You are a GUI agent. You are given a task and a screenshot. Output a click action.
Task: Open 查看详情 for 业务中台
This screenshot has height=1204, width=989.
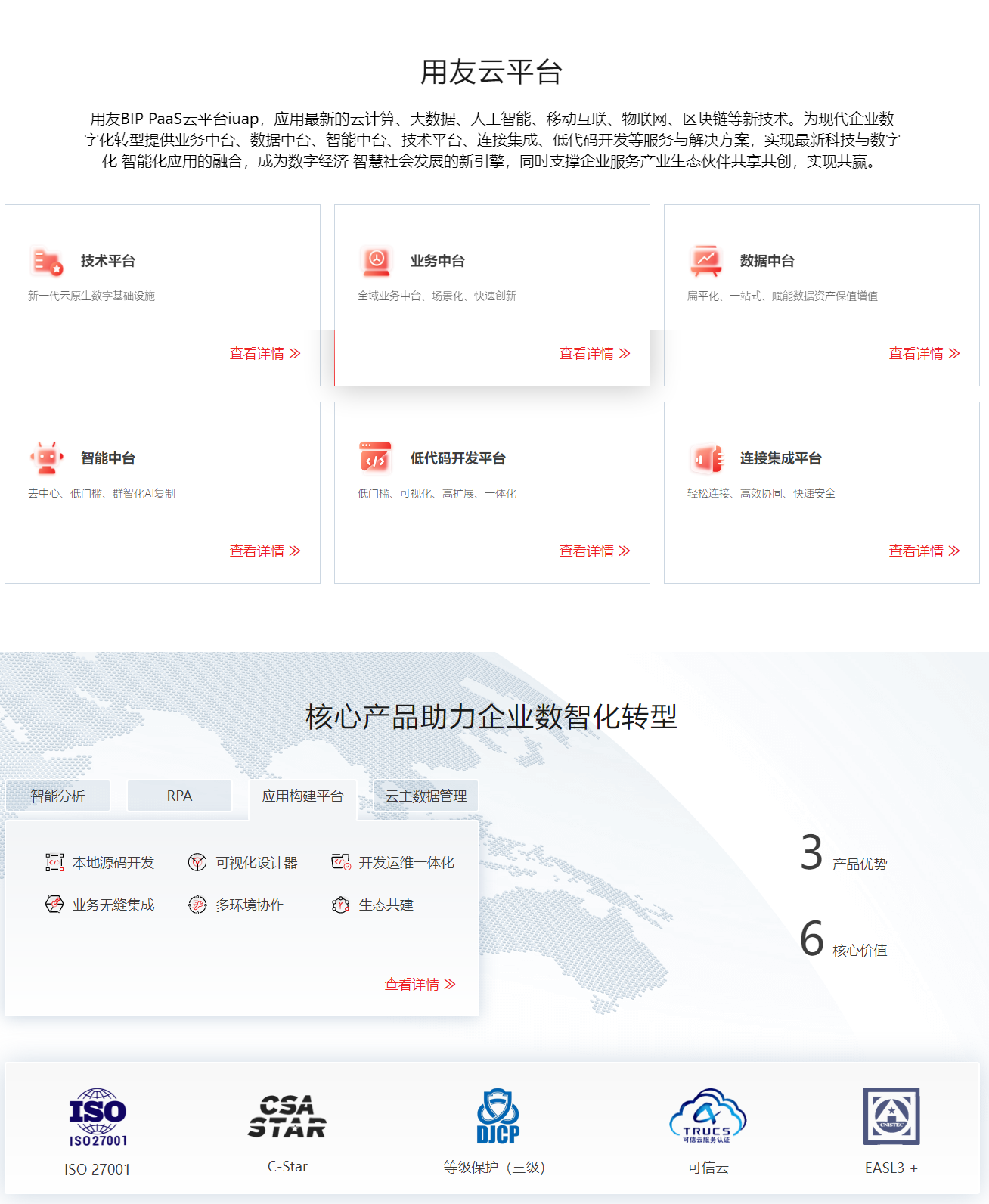tap(595, 353)
